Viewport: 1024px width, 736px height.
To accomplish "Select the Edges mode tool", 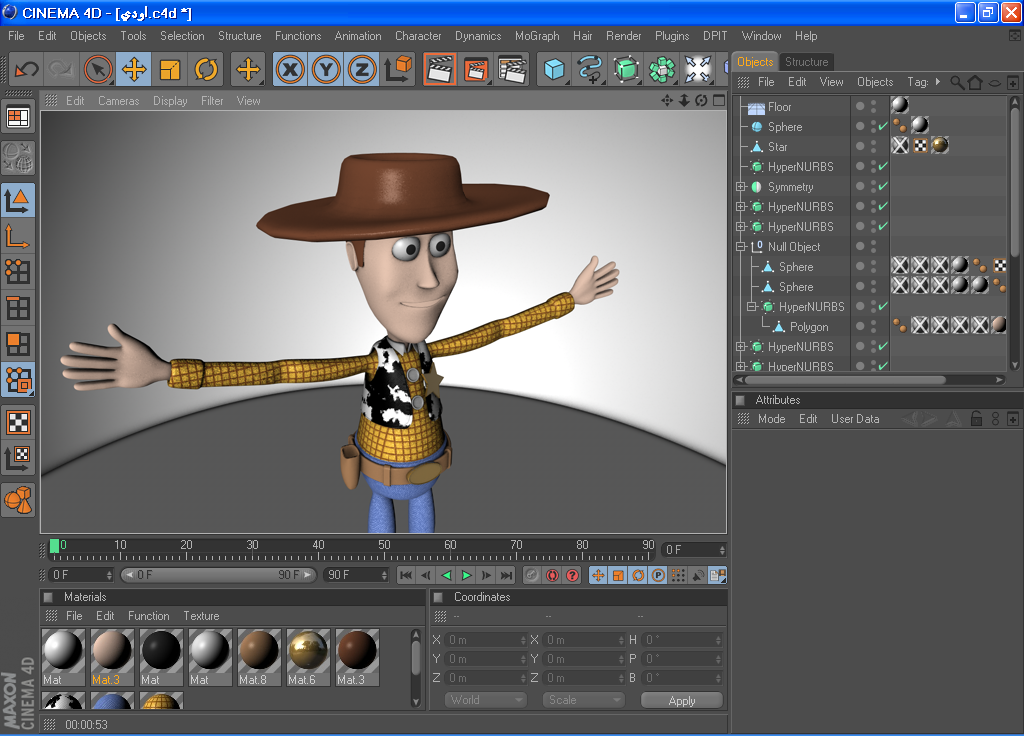I will tap(18, 308).
